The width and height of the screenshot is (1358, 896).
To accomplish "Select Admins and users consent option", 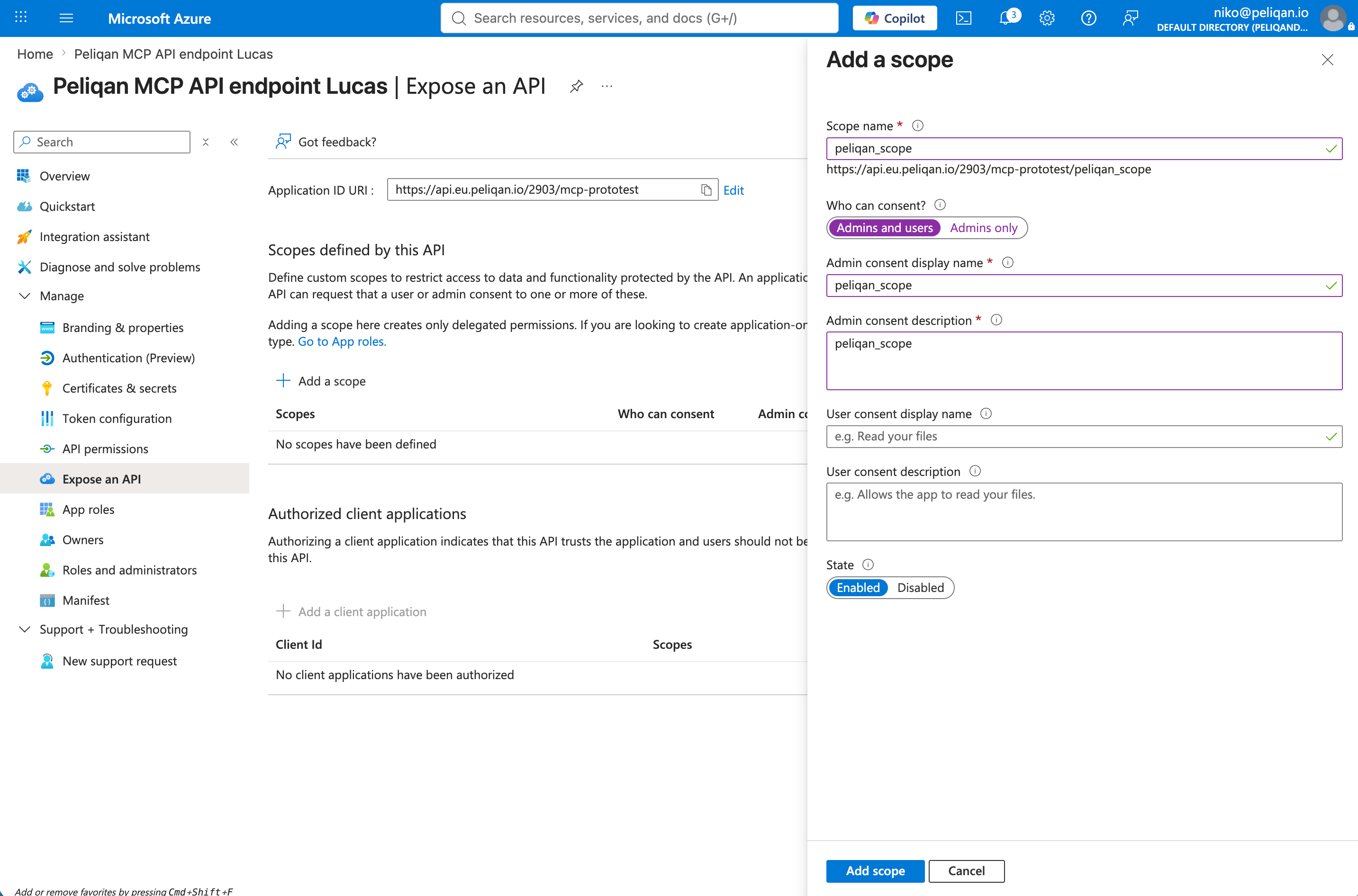I will pyautogui.click(x=885, y=228).
